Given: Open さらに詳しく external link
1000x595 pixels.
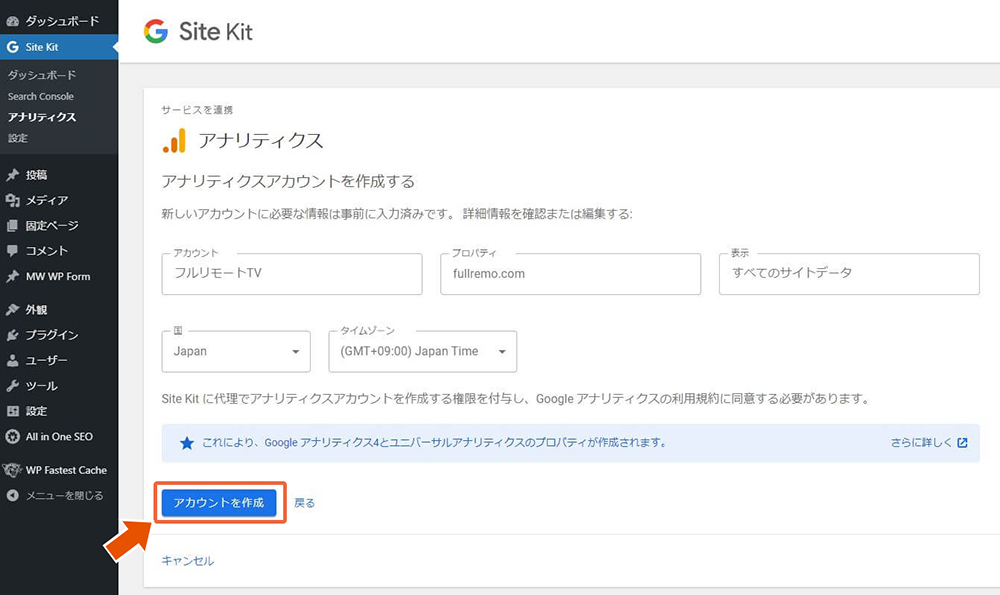Looking at the screenshot, I should pyautogui.click(x=929, y=443).
